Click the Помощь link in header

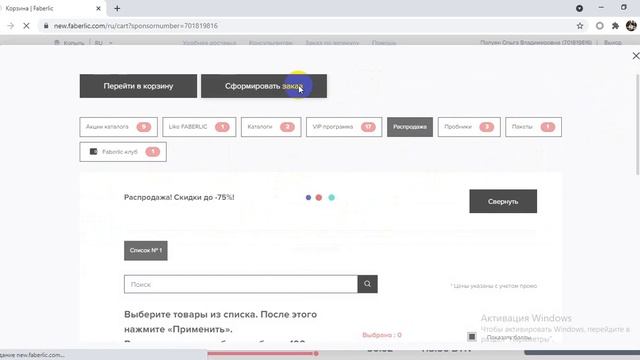pyautogui.click(x=384, y=42)
